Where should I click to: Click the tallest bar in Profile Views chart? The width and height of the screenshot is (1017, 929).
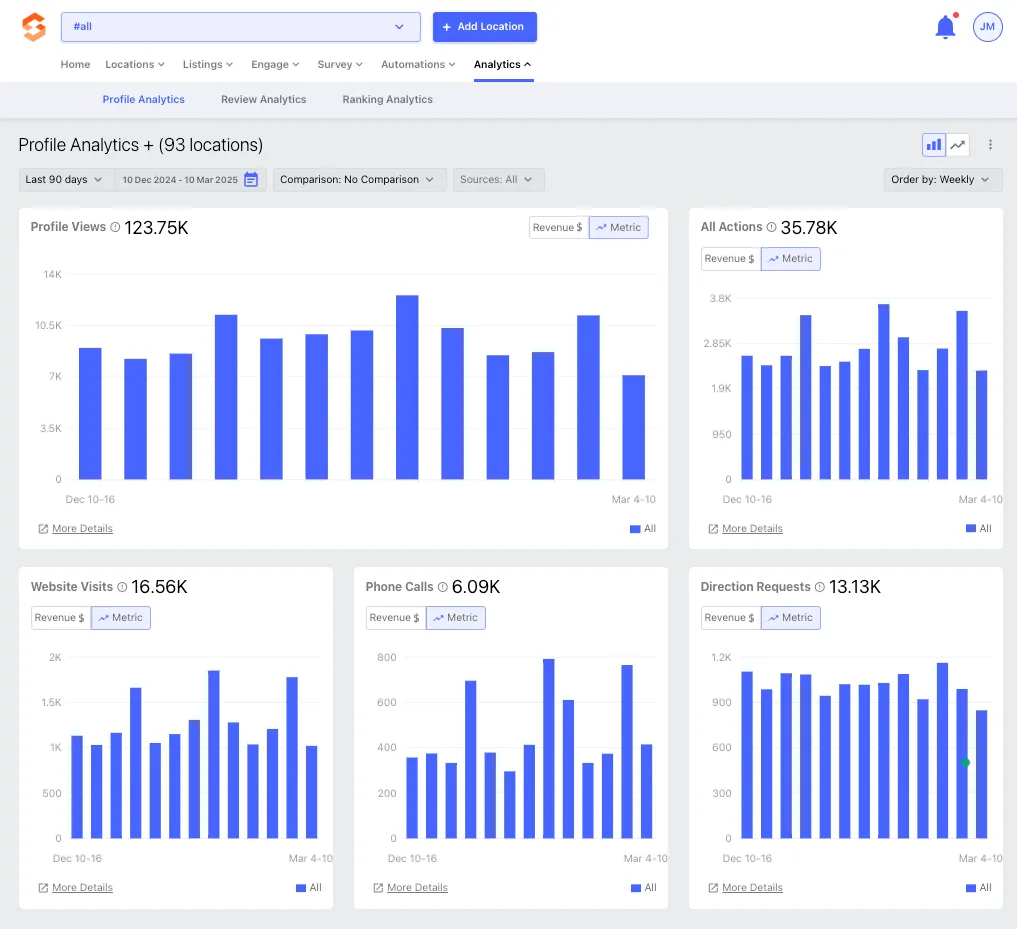pos(407,387)
